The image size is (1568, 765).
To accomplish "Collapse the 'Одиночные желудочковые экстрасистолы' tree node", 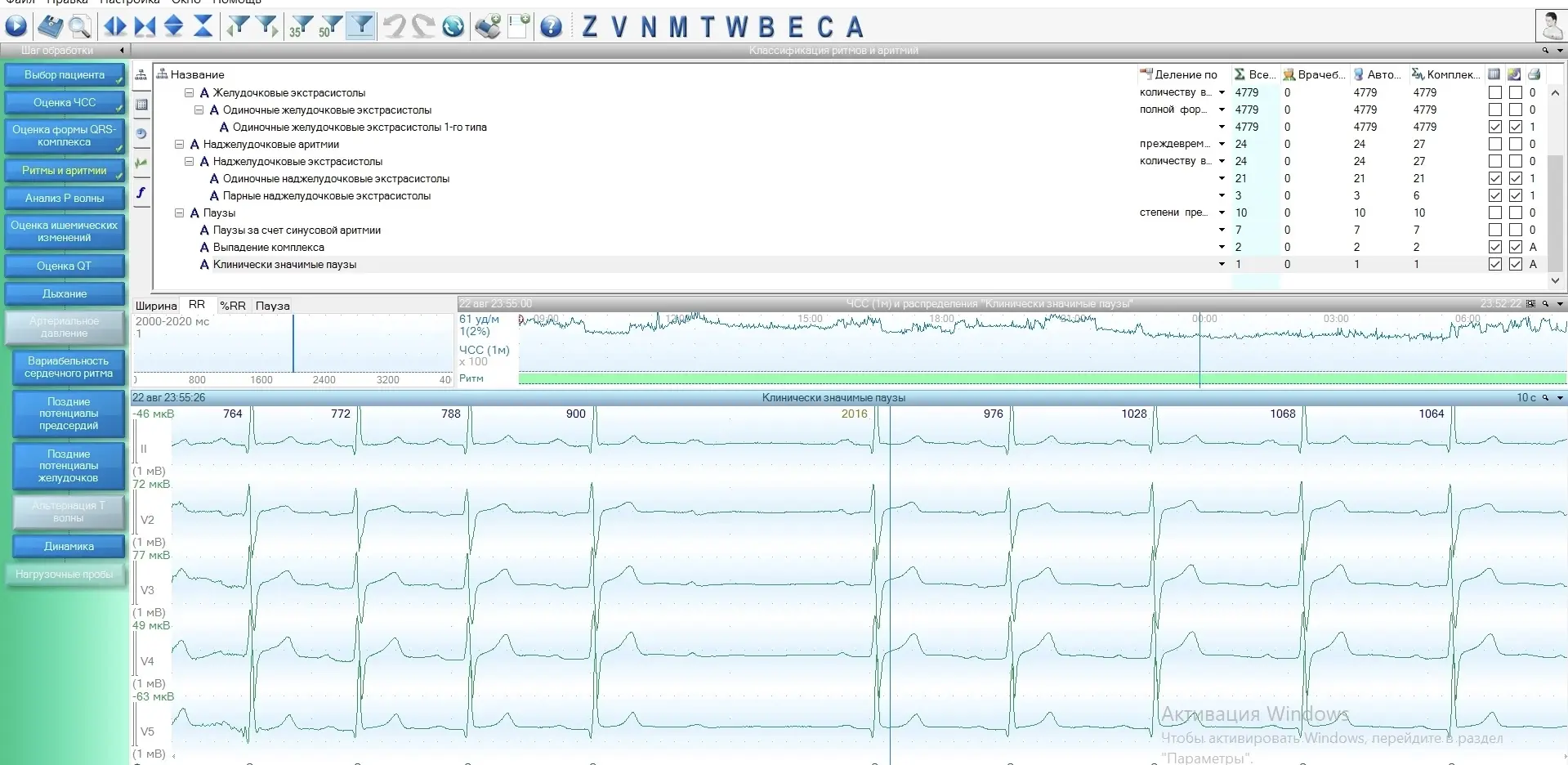I will click(199, 110).
